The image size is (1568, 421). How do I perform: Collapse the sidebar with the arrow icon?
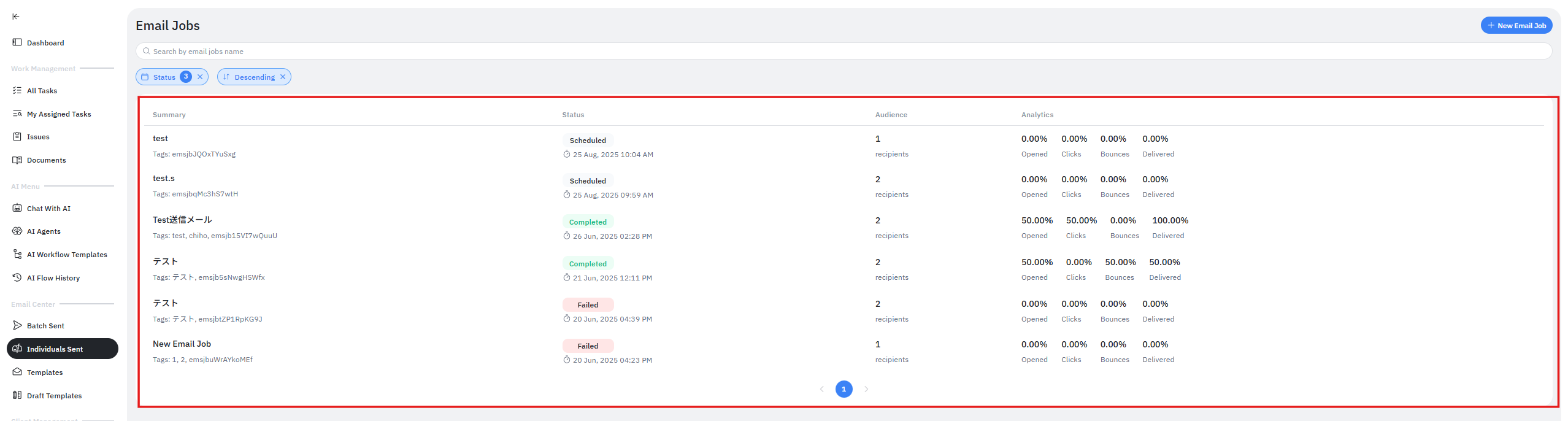(x=16, y=17)
